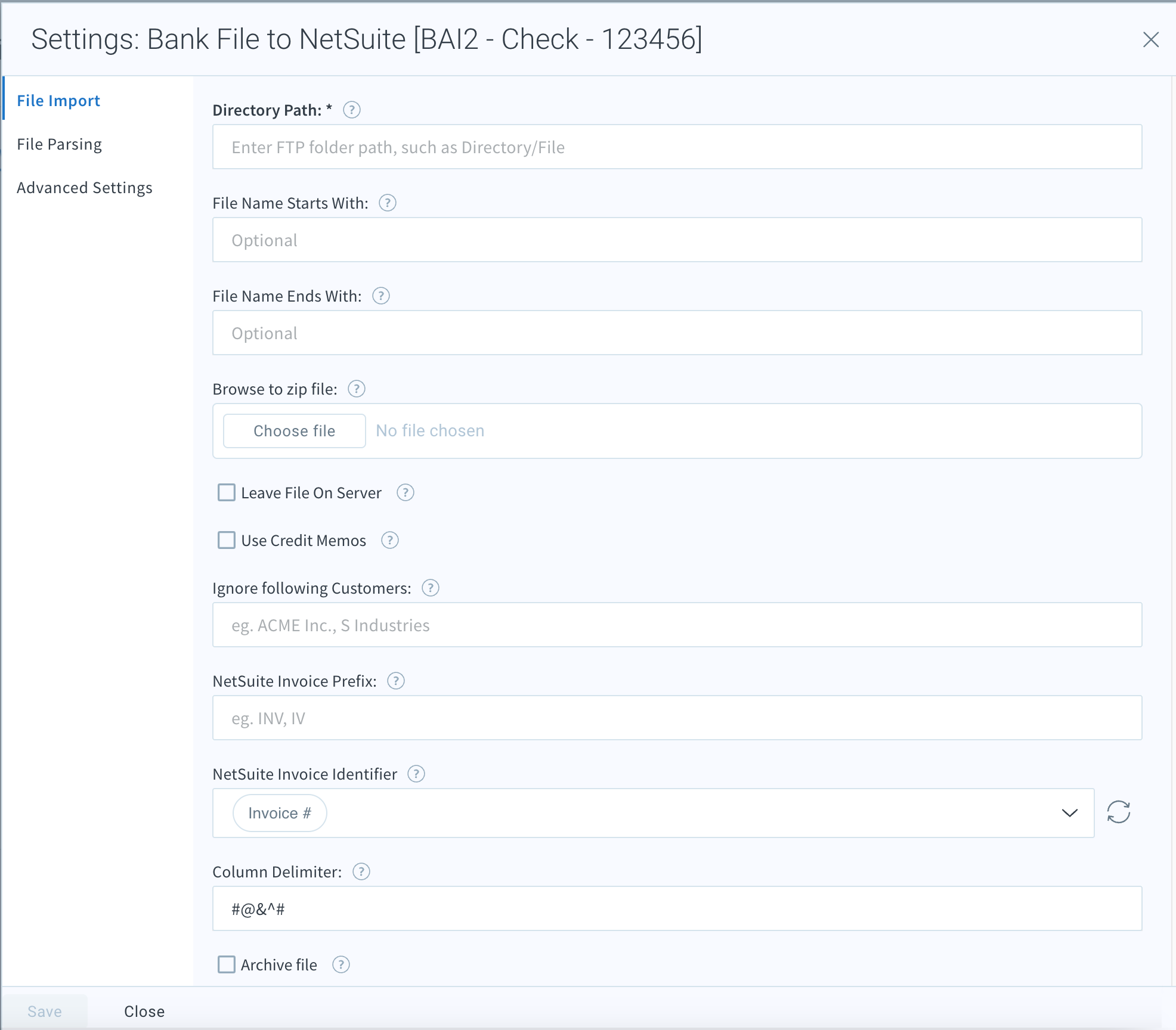Open the Advanced Settings tab

point(85,187)
